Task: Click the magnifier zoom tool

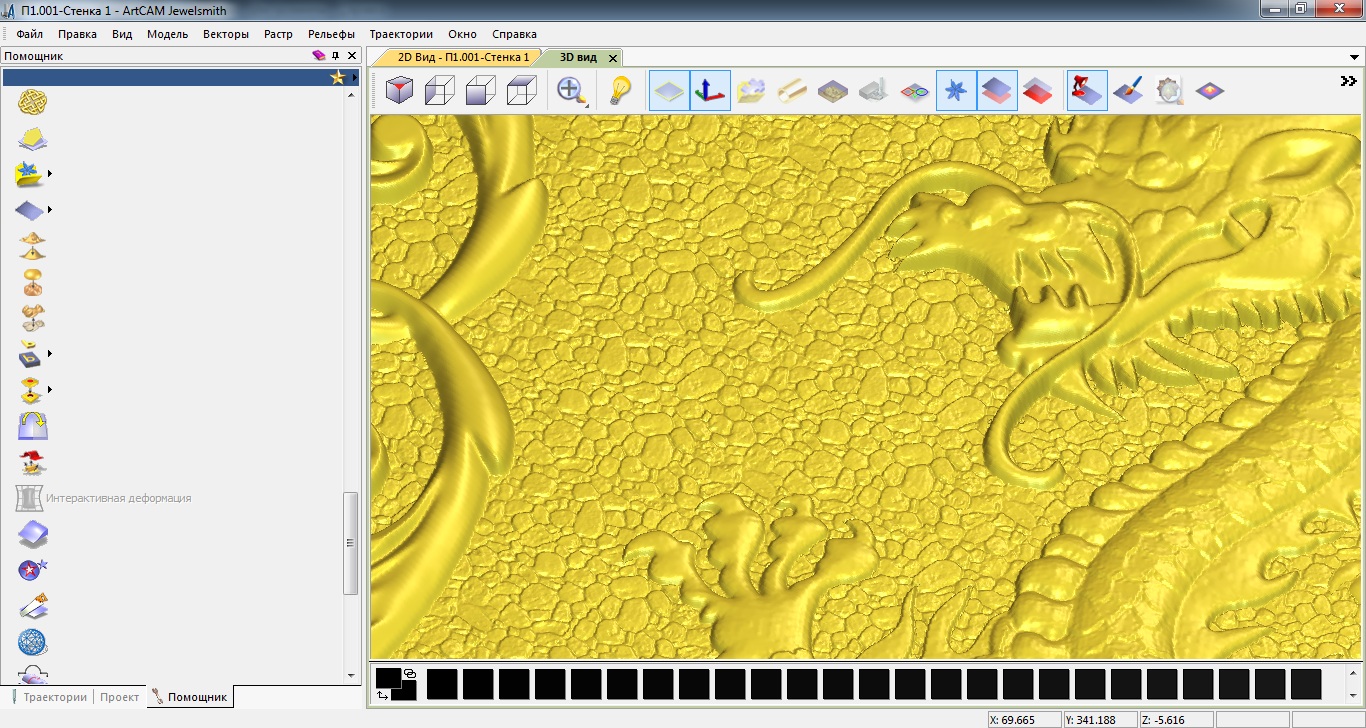Action: 572,90
